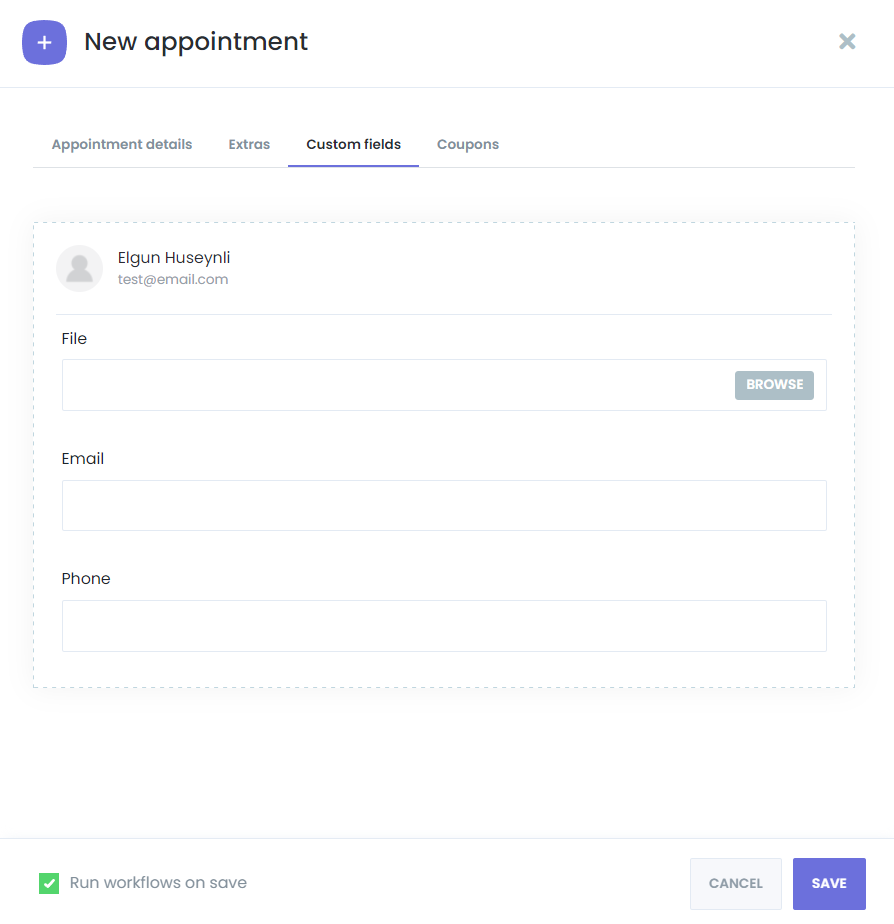Image resolution: width=894 pixels, height=924 pixels.
Task: Click the Run workflows on save label
Action: (158, 883)
